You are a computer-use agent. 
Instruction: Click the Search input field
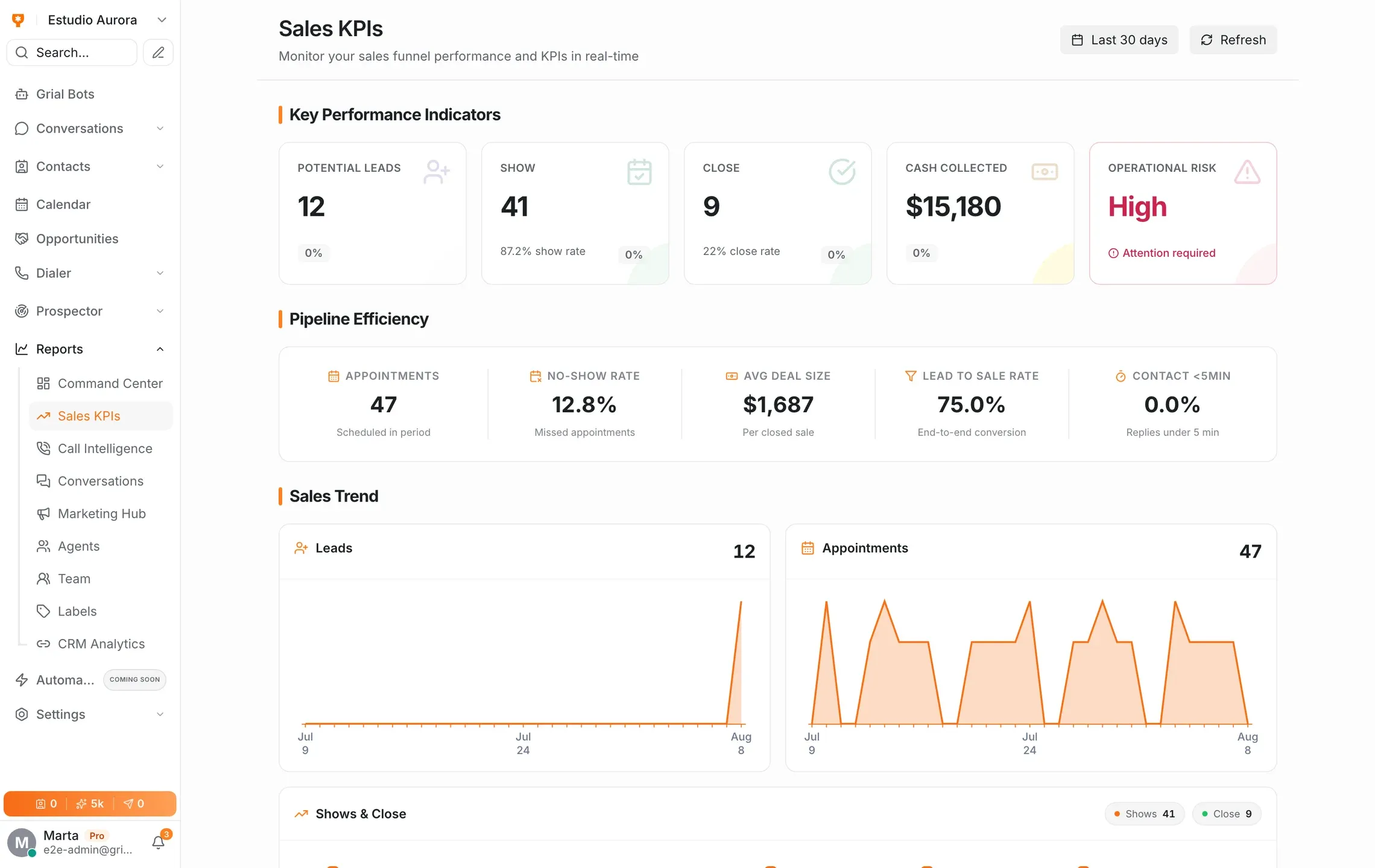point(72,52)
